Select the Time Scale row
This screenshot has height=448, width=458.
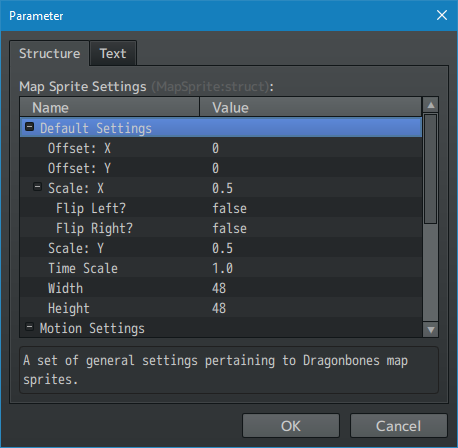click(x=221, y=268)
